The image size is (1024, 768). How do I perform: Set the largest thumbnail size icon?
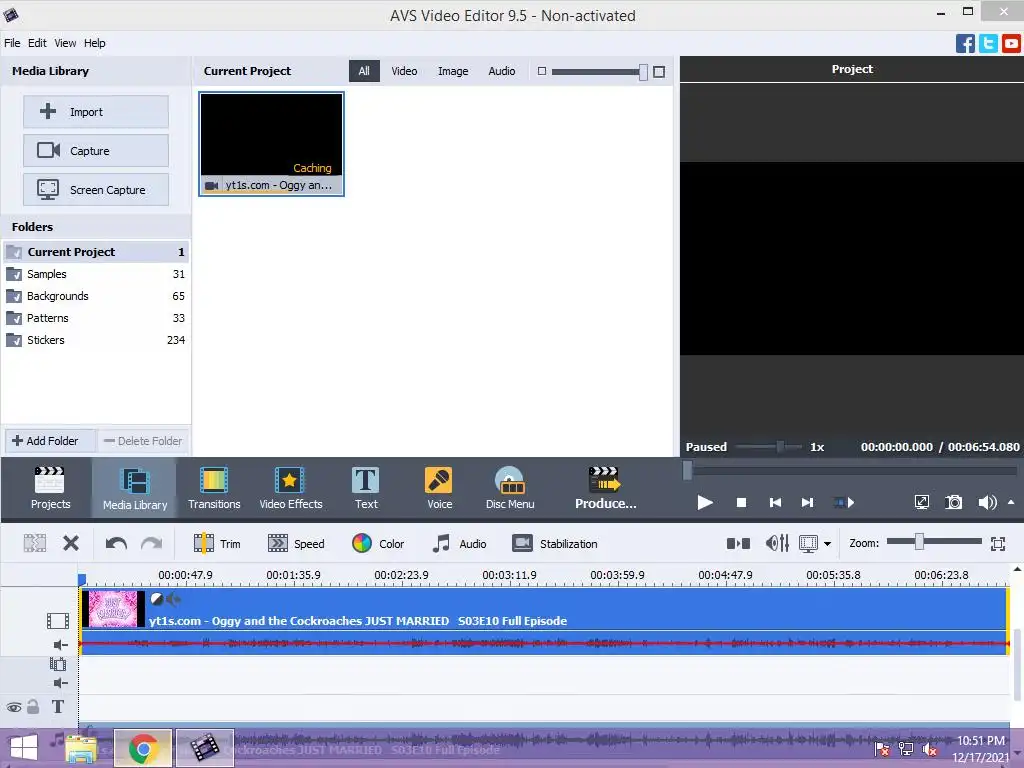coord(659,72)
